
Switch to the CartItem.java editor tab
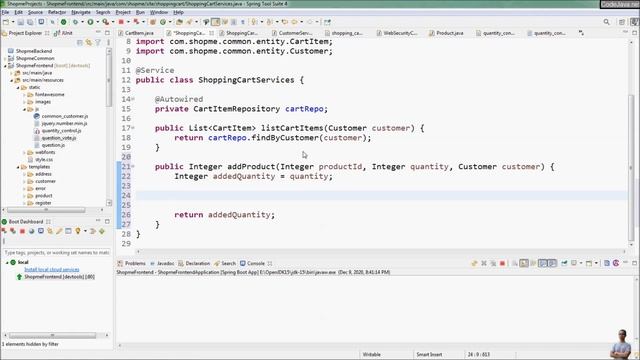[x=136, y=33]
